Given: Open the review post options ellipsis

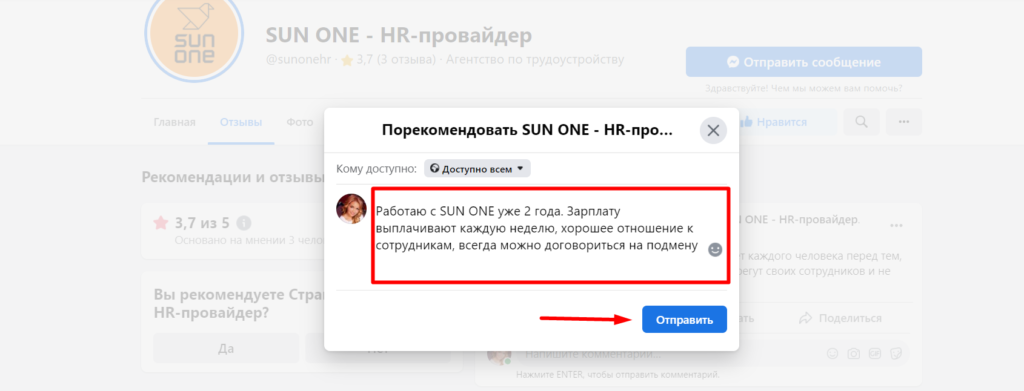Looking at the screenshot, I should [897, 225].
